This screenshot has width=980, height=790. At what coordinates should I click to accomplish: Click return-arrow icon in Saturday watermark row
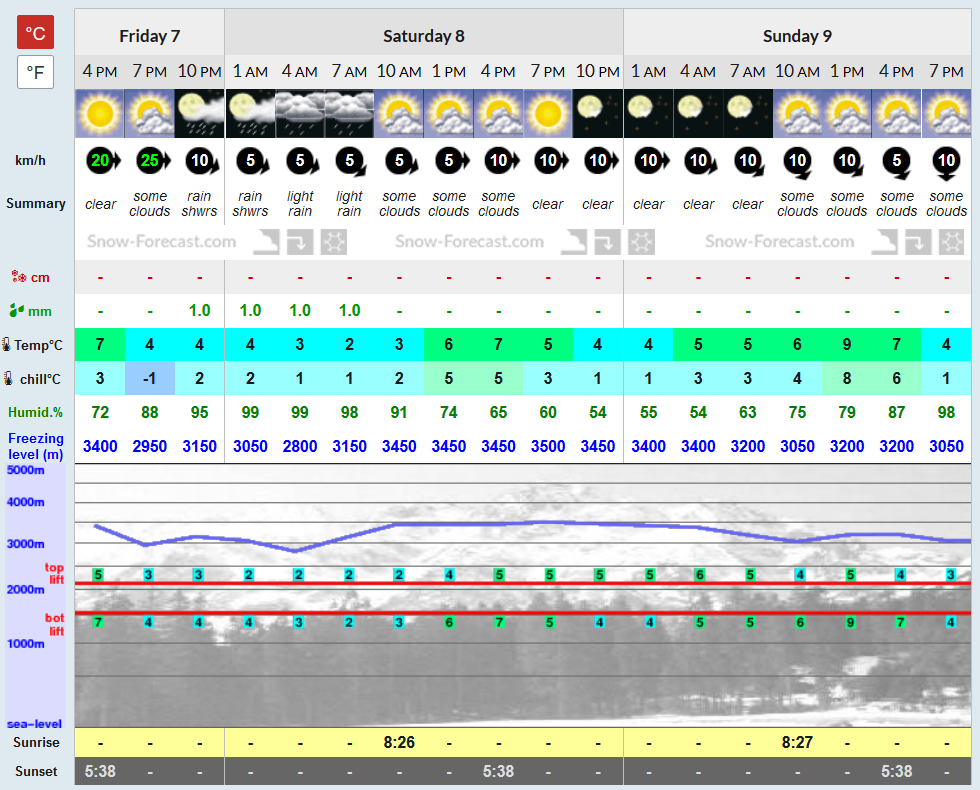[608, 242]
